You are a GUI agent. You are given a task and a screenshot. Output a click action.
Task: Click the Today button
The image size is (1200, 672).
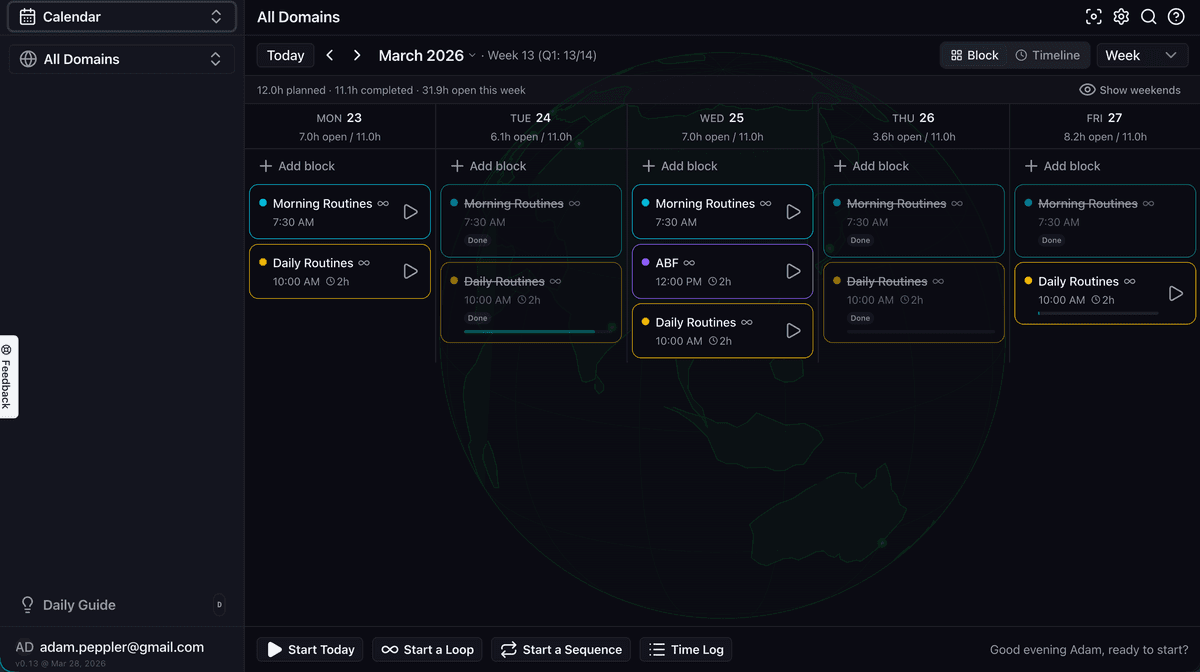click(x=285, y=56)
